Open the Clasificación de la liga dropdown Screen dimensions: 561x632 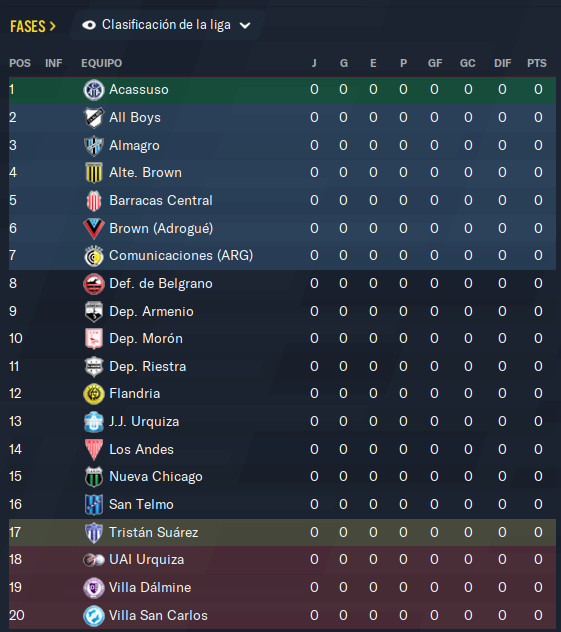point(166,25)
